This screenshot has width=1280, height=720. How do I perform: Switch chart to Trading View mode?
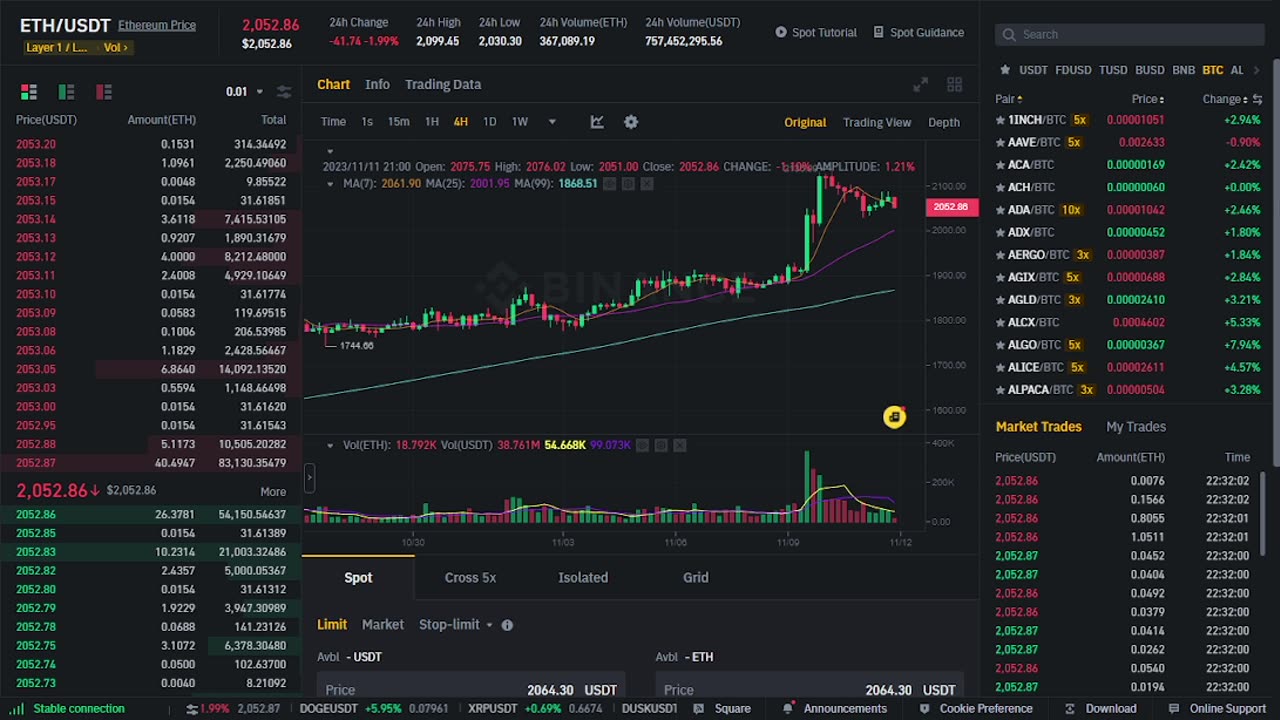877,122
